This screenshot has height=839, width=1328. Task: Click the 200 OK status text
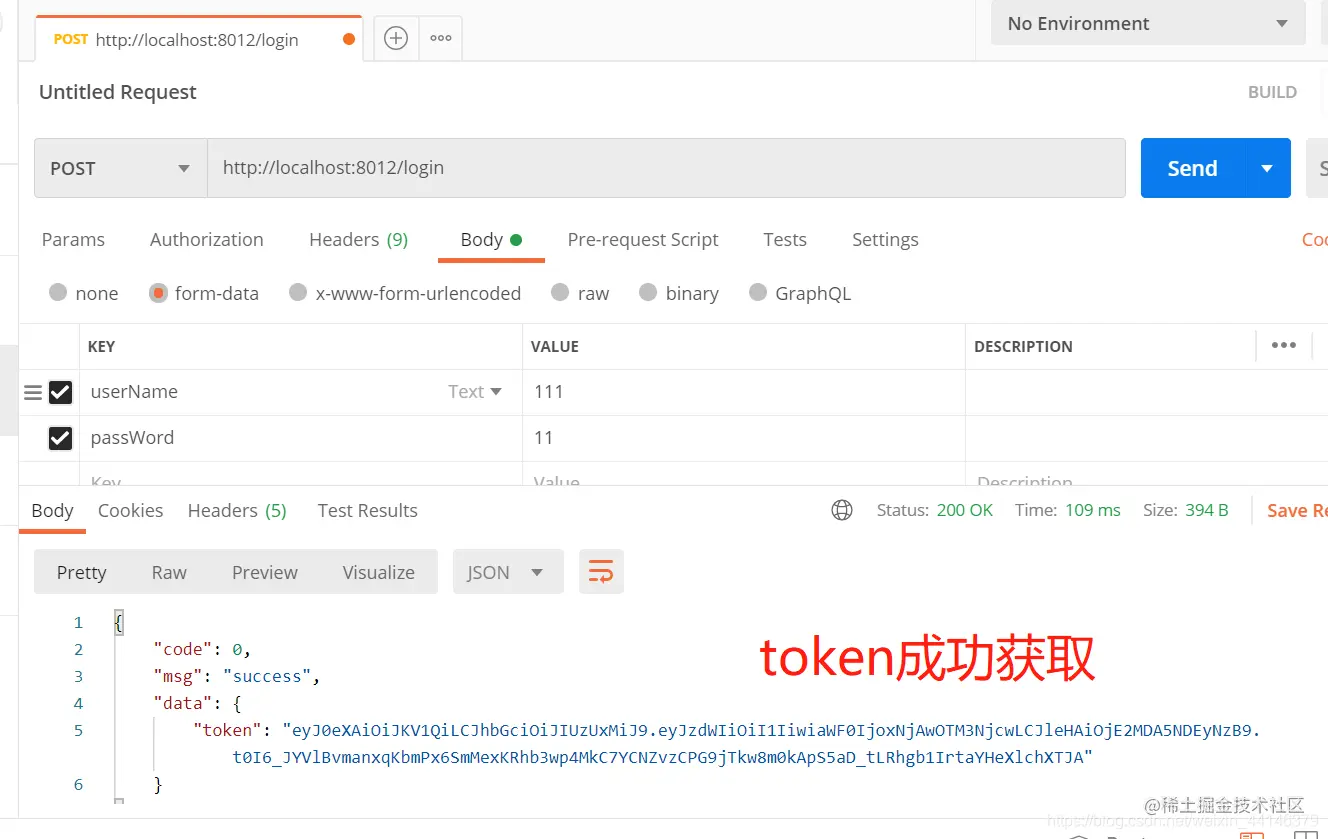click(965, 510)
